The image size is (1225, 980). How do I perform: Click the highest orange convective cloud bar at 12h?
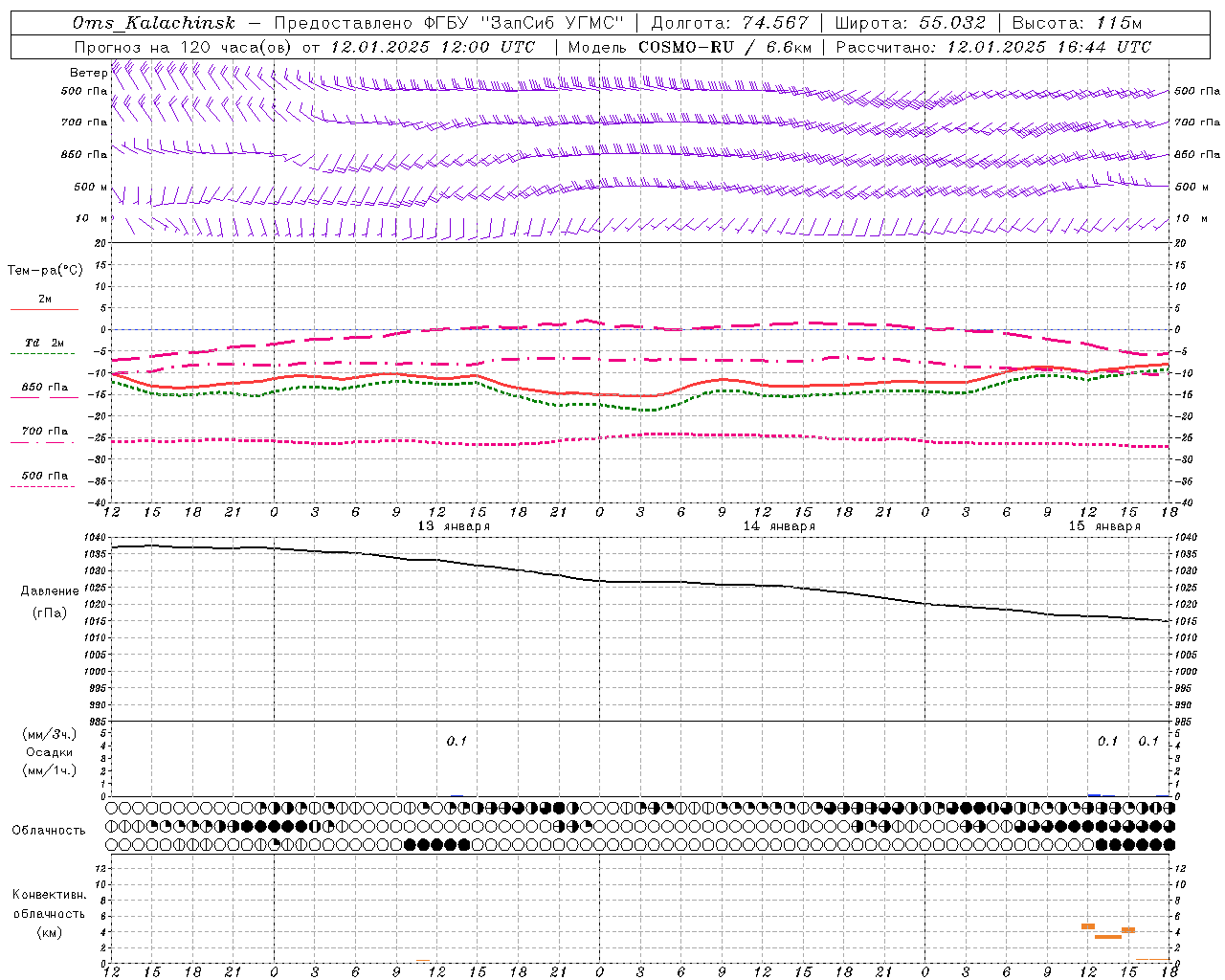1088,926
